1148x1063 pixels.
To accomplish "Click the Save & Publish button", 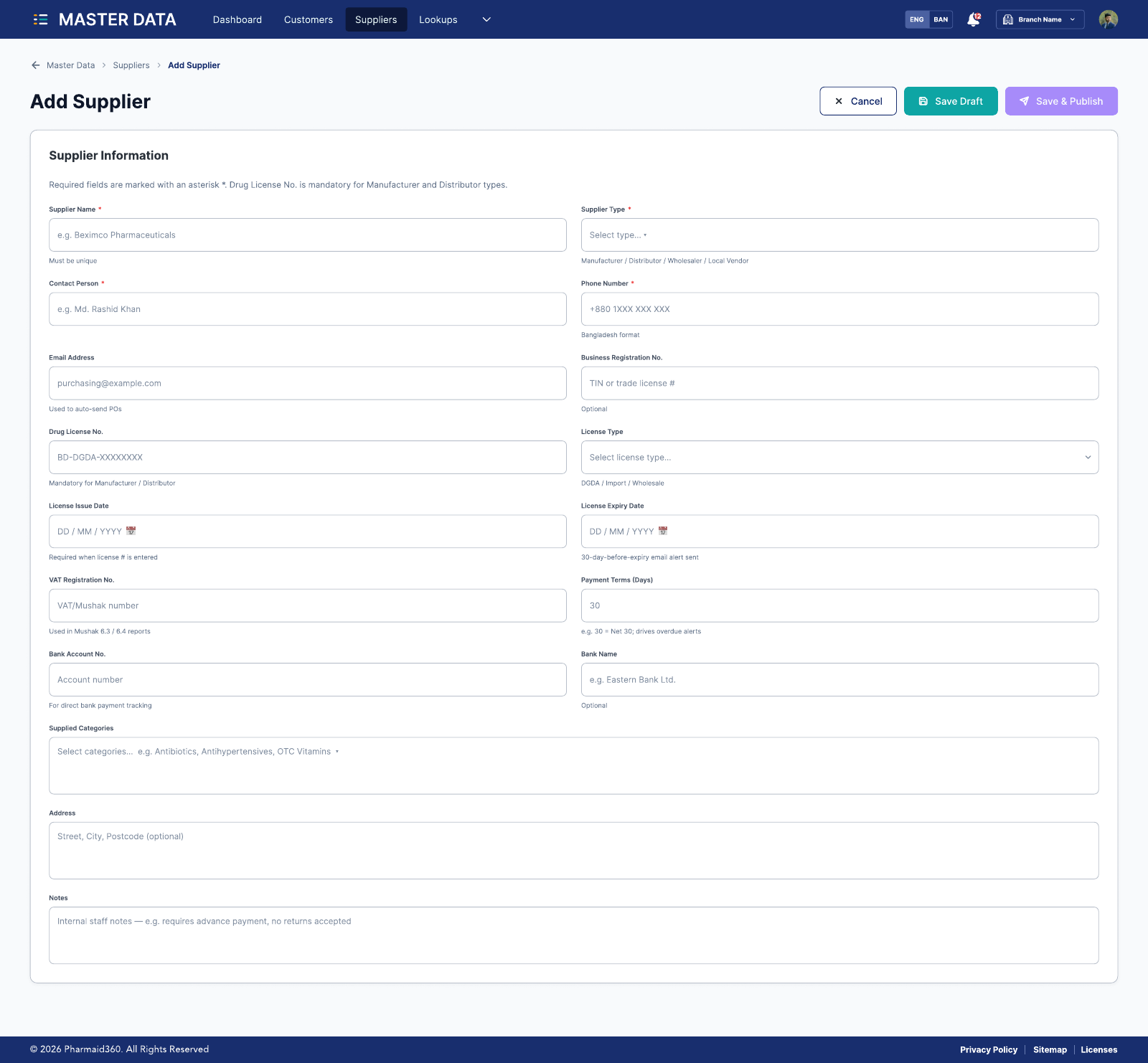I will [x=1061, y=101].
